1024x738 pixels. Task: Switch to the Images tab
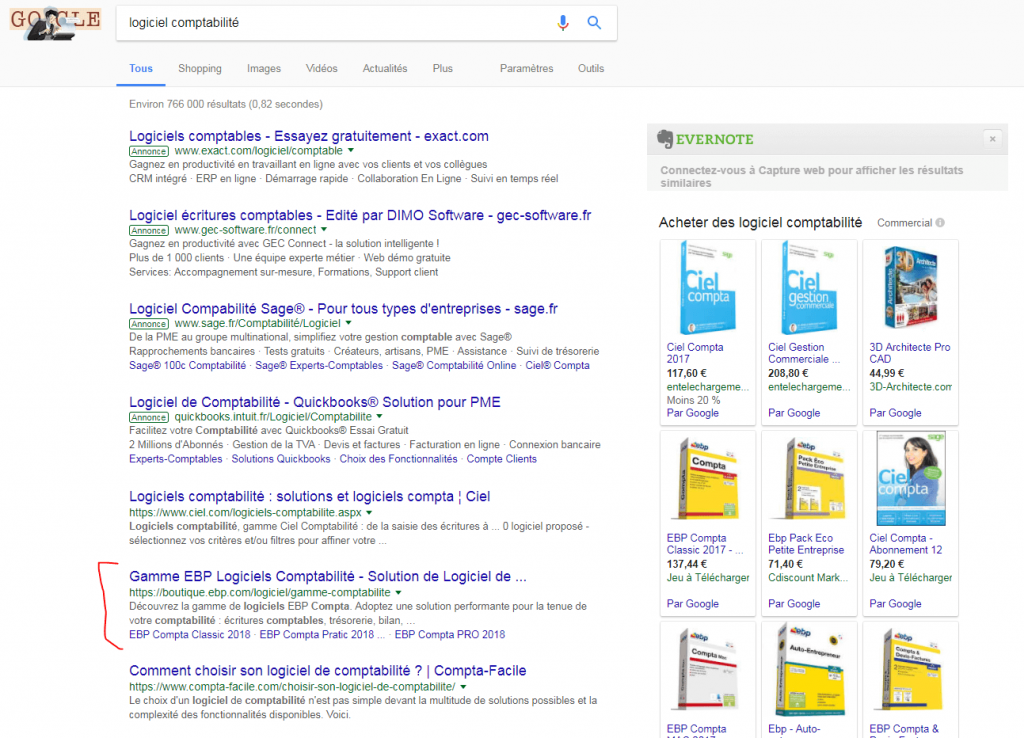tap(264, 69)
